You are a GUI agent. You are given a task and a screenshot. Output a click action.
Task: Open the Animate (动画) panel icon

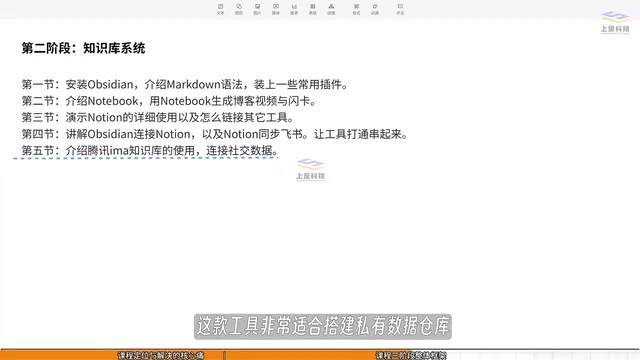tap(375, 9)
